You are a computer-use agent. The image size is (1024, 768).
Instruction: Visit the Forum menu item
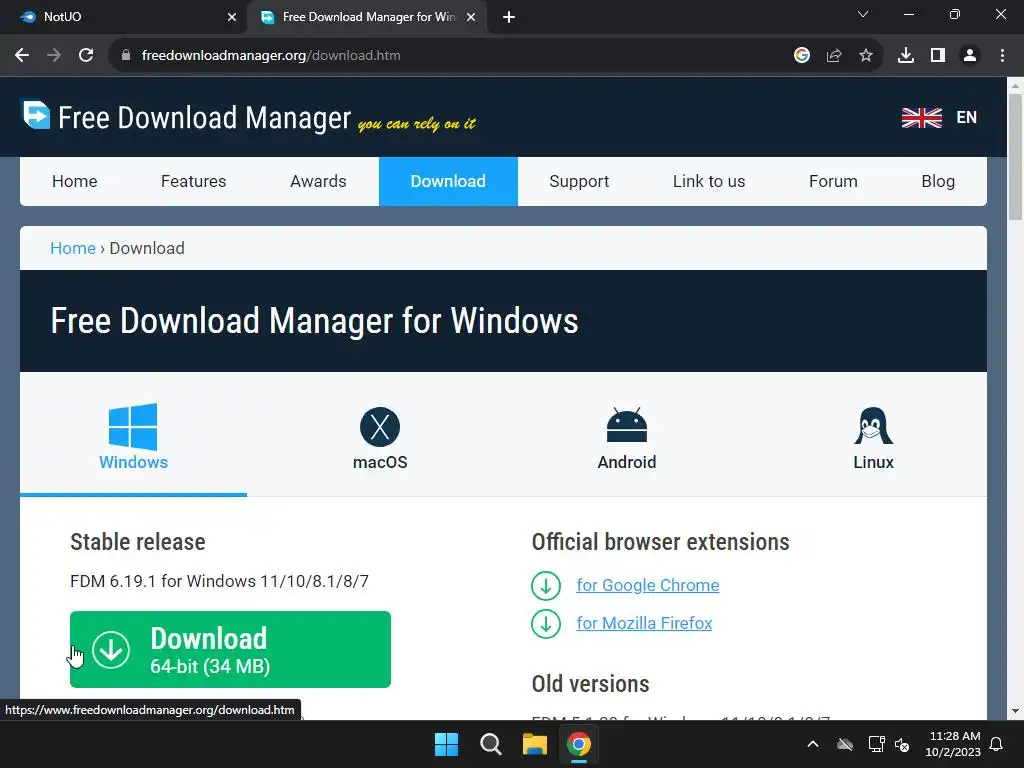coord(833,182)
